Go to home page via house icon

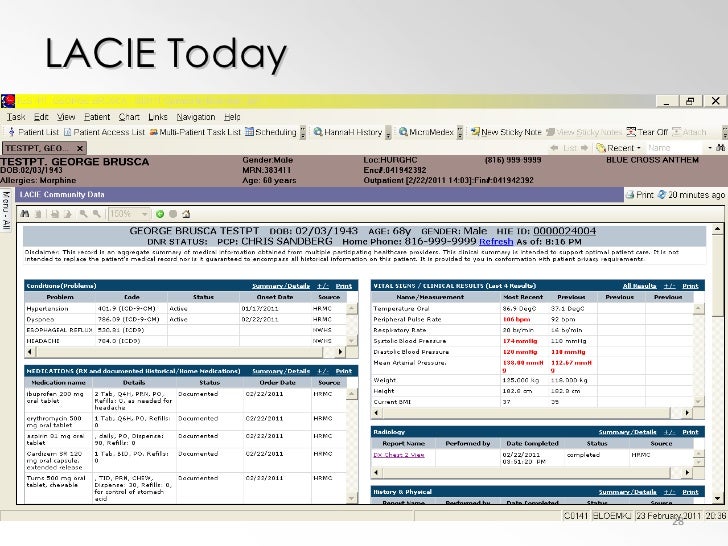[186, 214]
